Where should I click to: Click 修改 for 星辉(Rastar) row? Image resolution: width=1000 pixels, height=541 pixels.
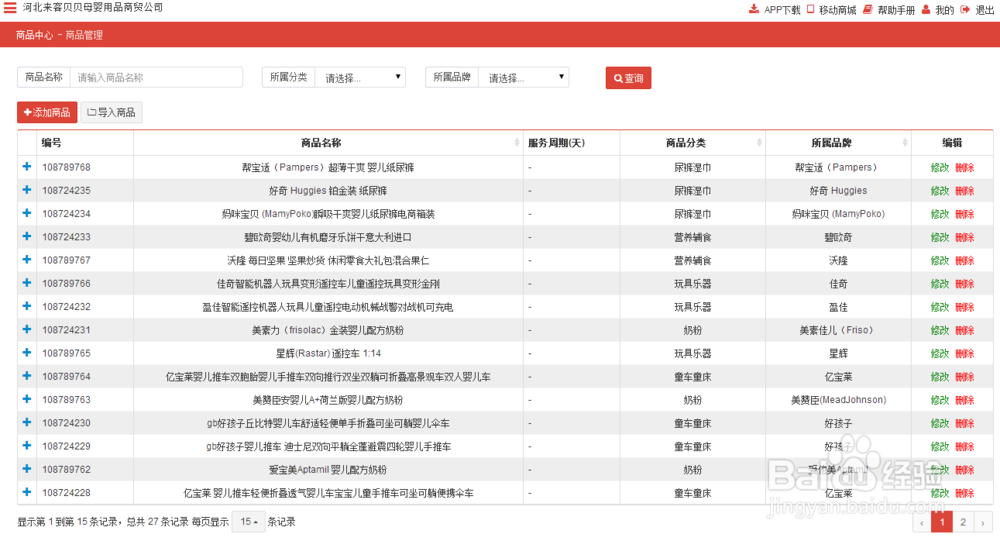tap(940, 353)
